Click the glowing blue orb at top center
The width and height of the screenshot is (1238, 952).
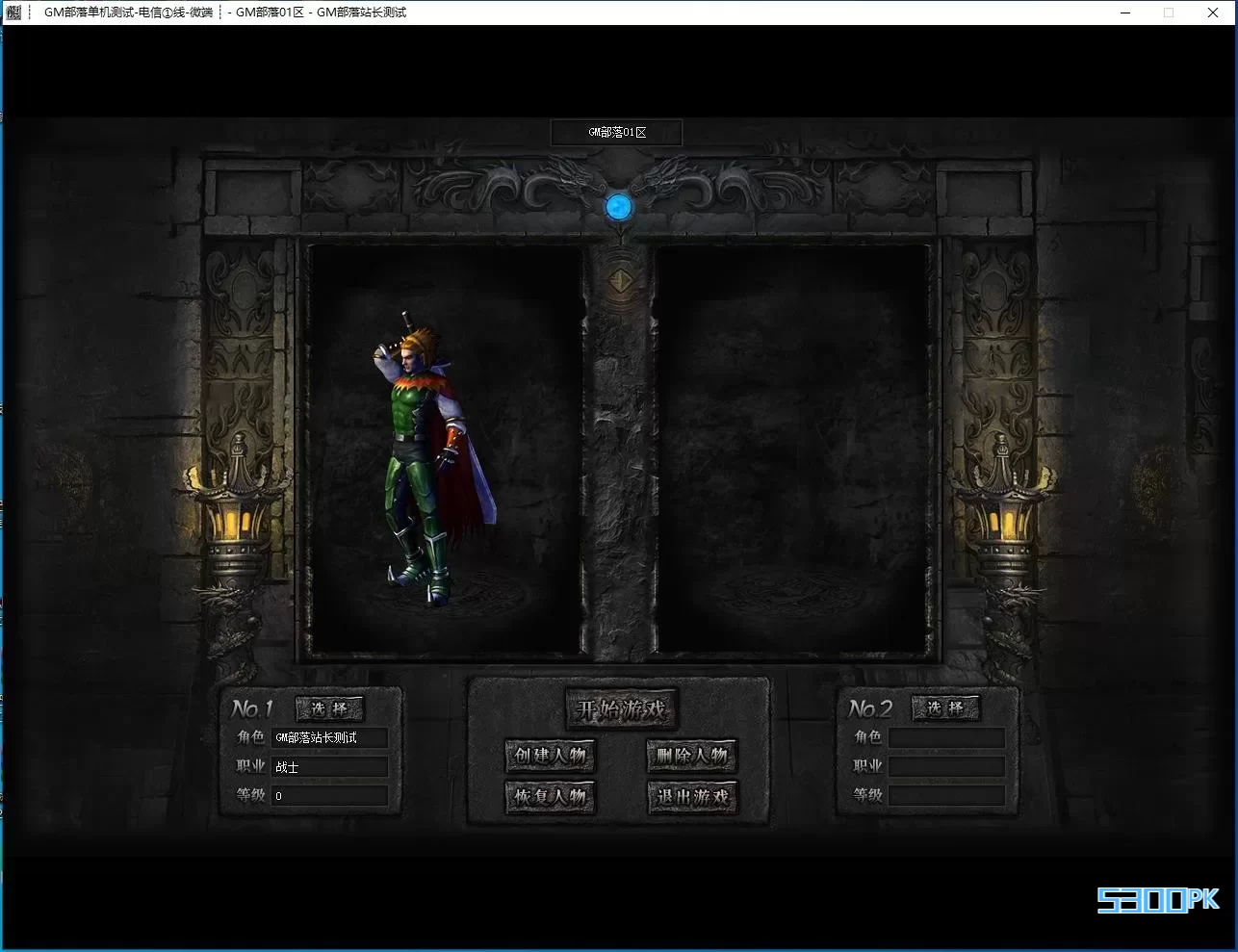[x=618, y=206]
